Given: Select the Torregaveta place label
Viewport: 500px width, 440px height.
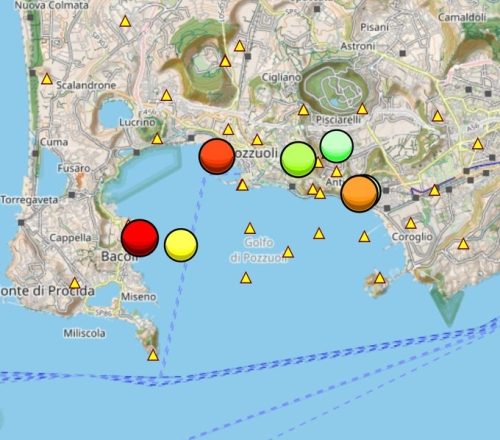Looking at the screenshot, I should tap(29, 200).
